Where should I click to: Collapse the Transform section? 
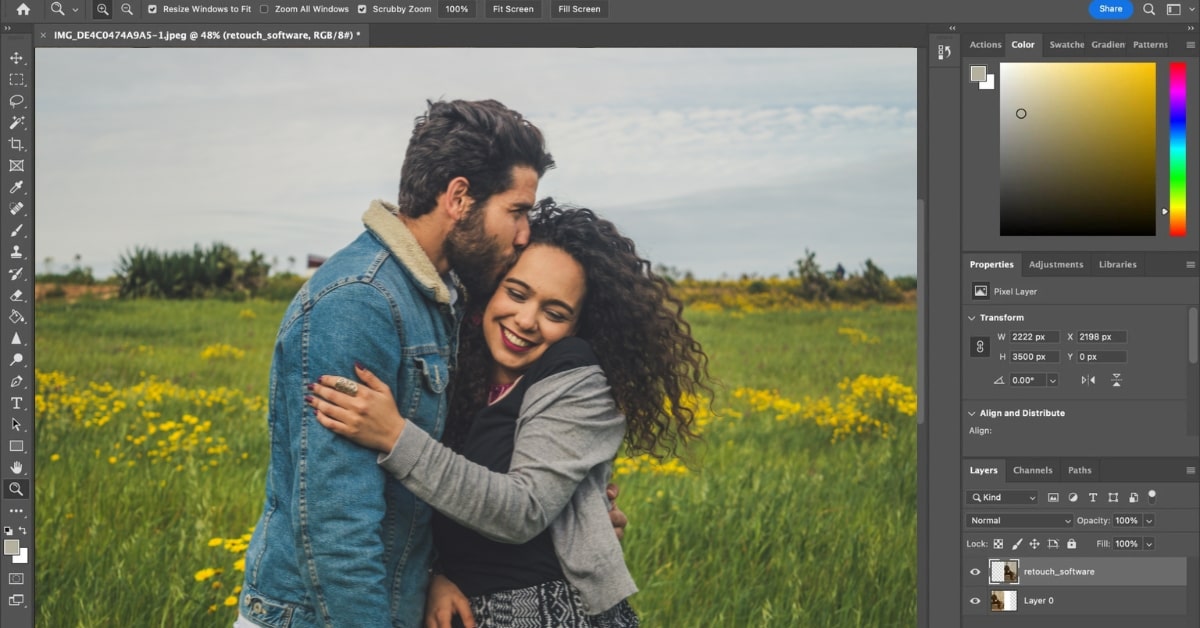tap(971, 318)
